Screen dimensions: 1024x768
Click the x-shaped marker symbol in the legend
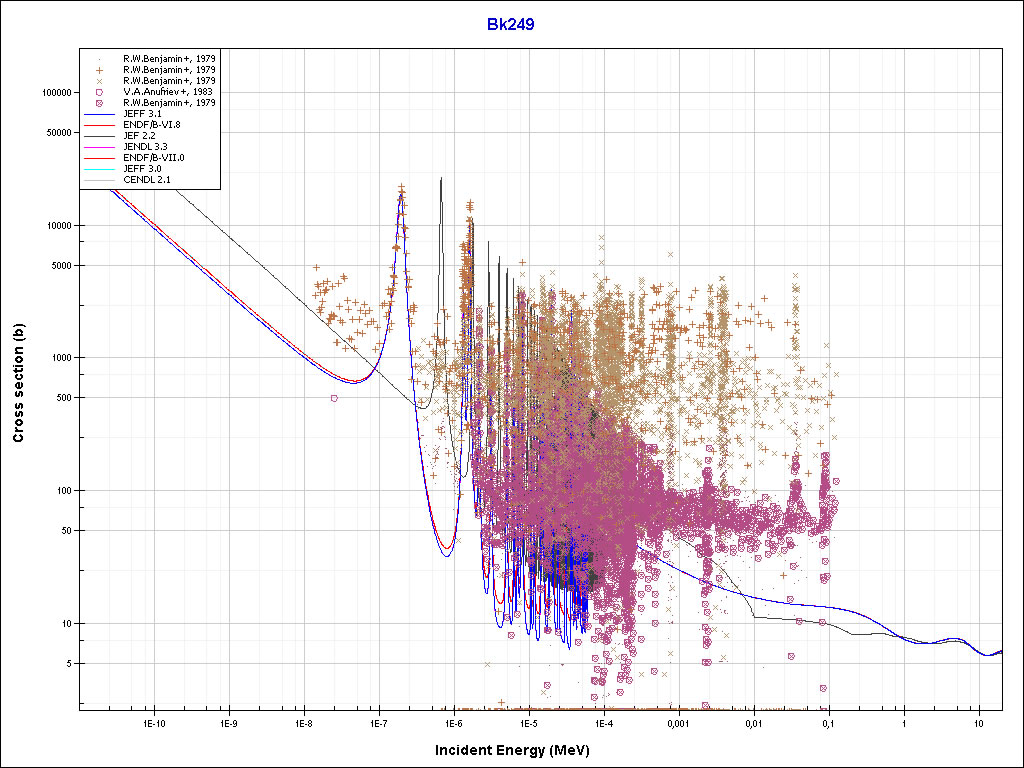pyautogui.click(x=100, y=80)
